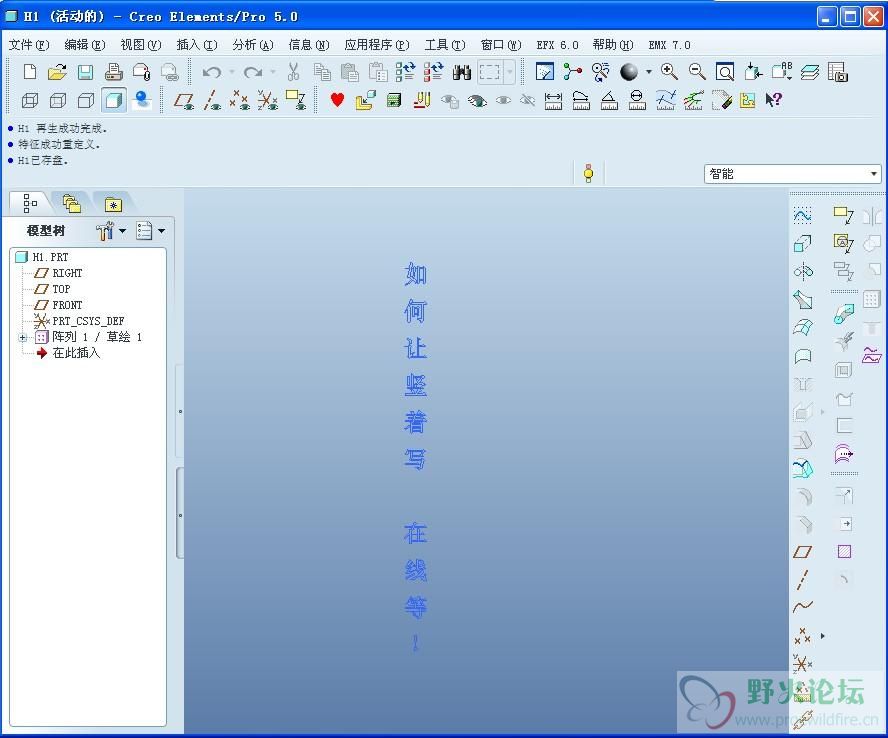Toggle shading display mode

click(x=114, y=100)
